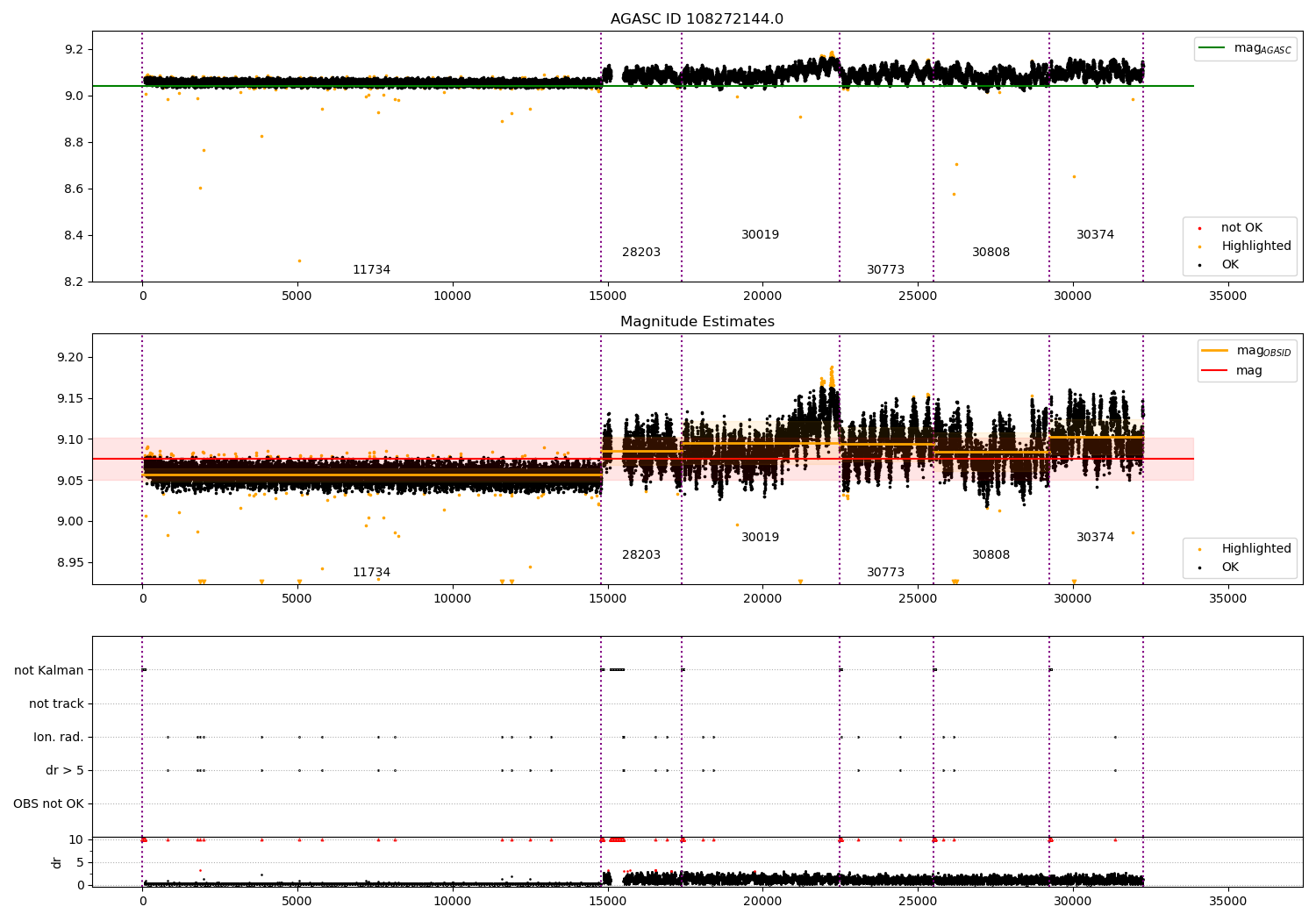Click the green line sample in the mag AGASC legend
This screenshot has height=921, width=1316.
point(1212,48)
